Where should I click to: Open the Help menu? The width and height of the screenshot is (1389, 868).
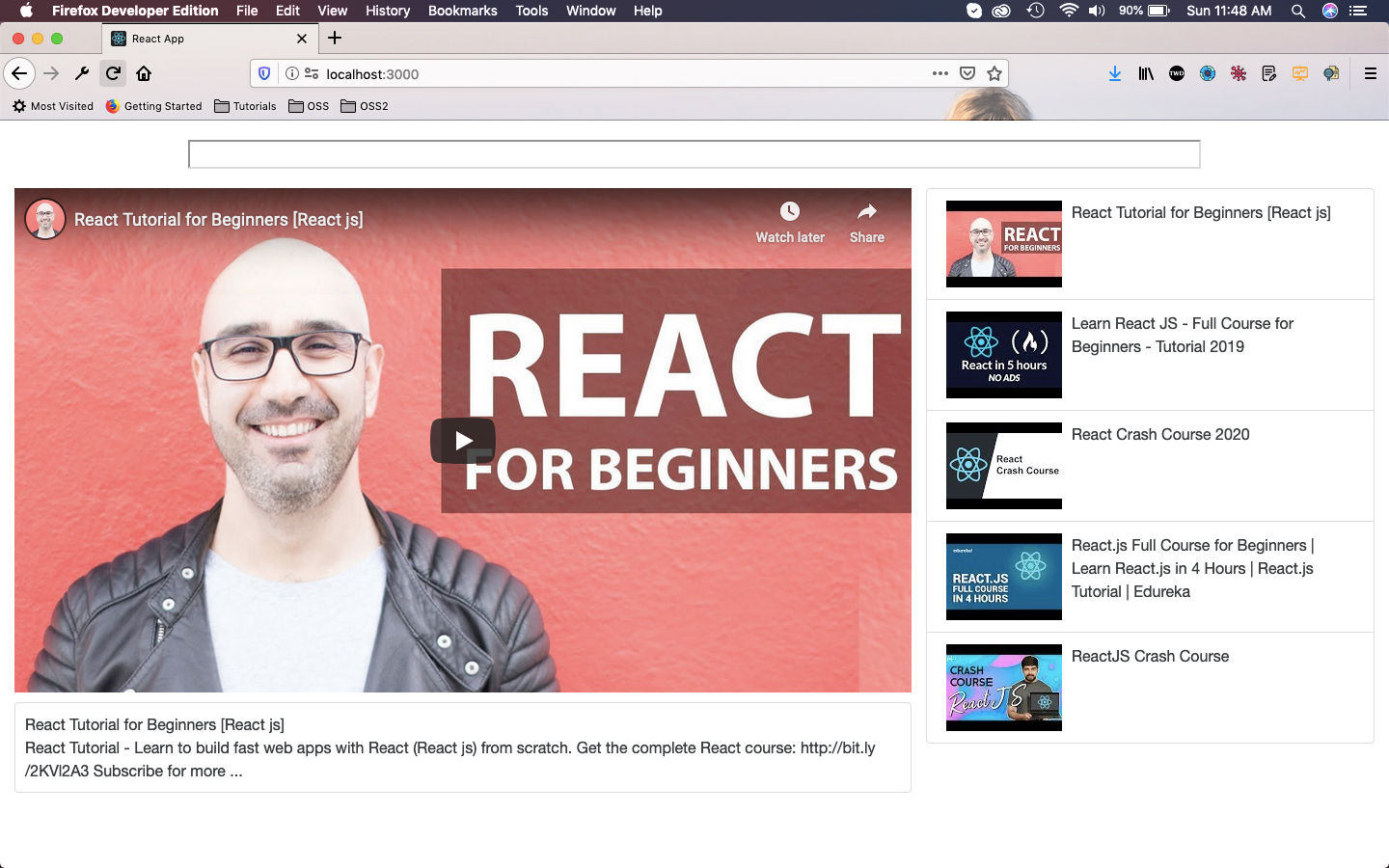pos(648,11)
